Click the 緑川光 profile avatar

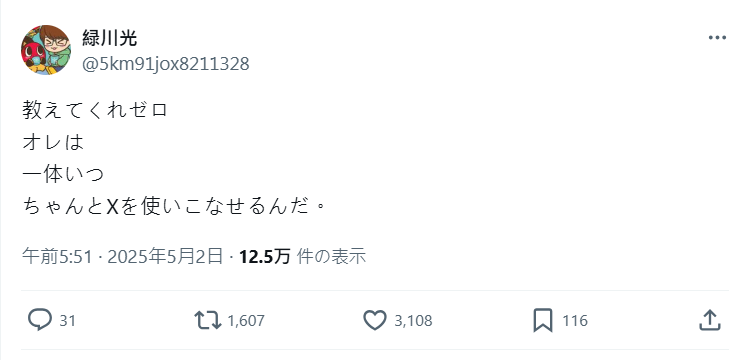46,50
